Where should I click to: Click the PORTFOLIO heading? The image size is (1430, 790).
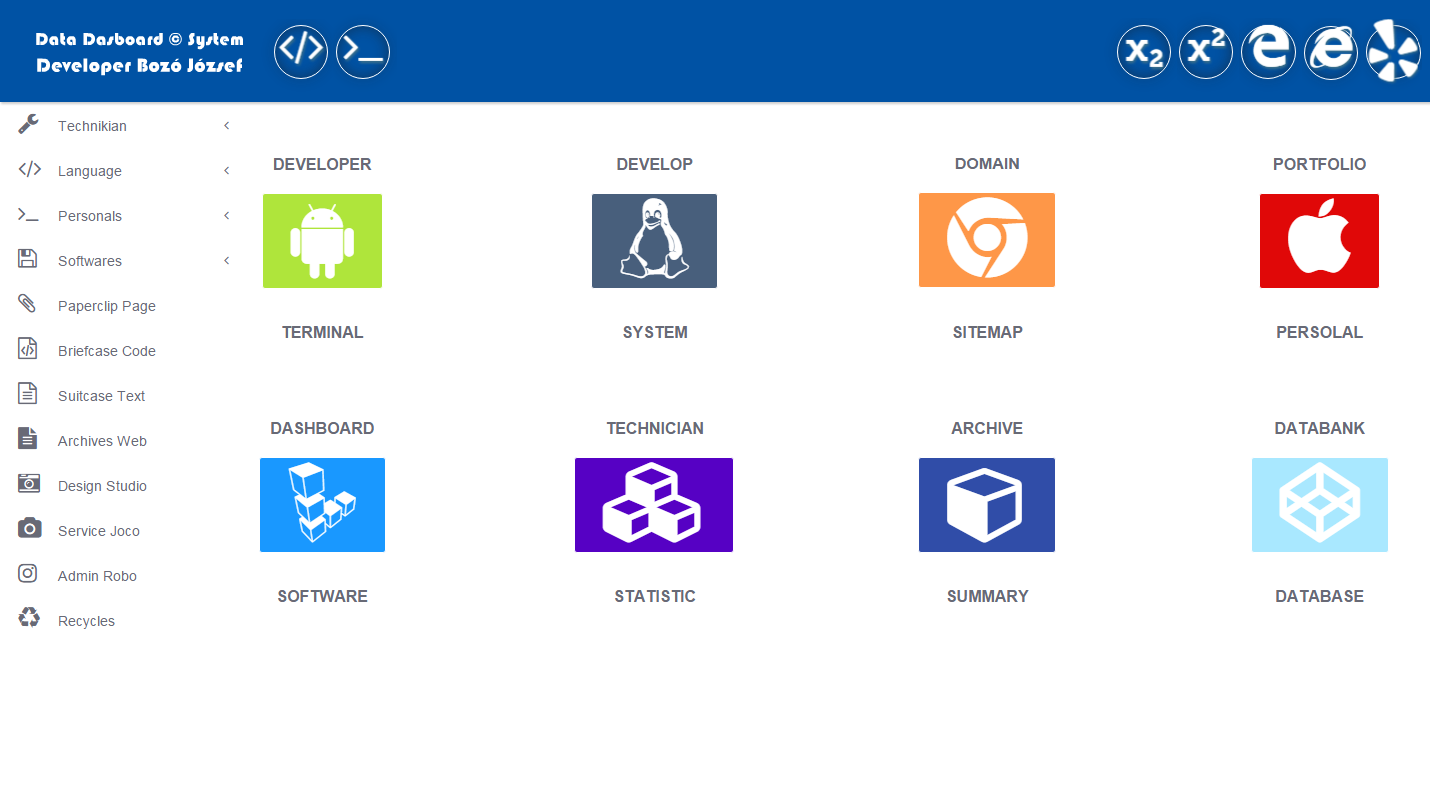1319,164
